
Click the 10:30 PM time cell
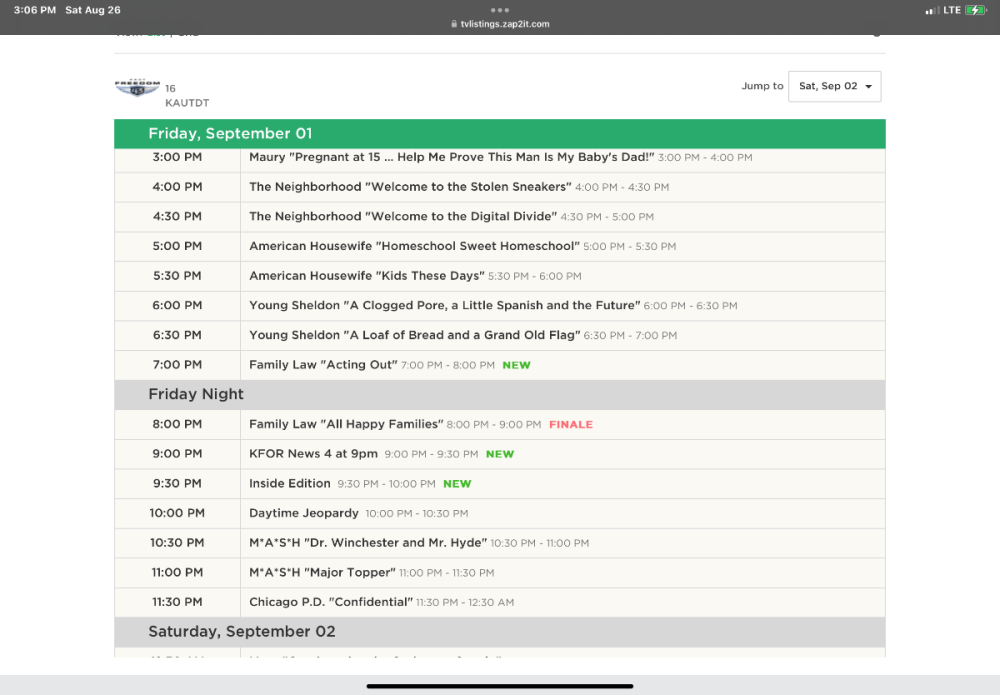177,543
